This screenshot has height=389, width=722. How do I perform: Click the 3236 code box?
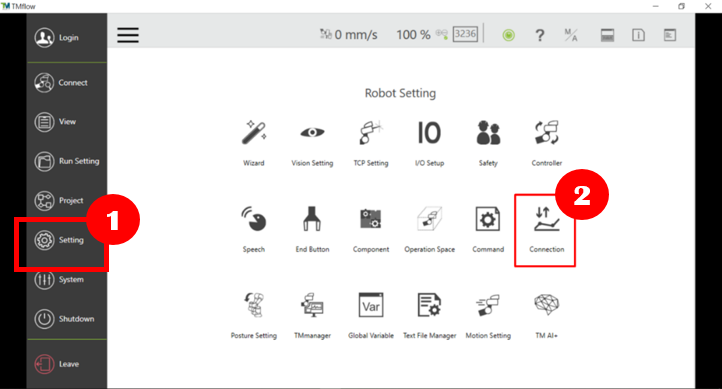(x=465, y=34)
